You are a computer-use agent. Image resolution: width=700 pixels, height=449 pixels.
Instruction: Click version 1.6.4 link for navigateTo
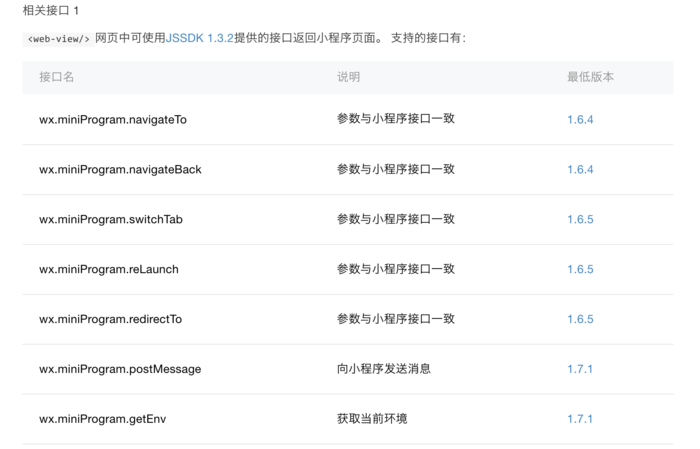tap(580, 120)
